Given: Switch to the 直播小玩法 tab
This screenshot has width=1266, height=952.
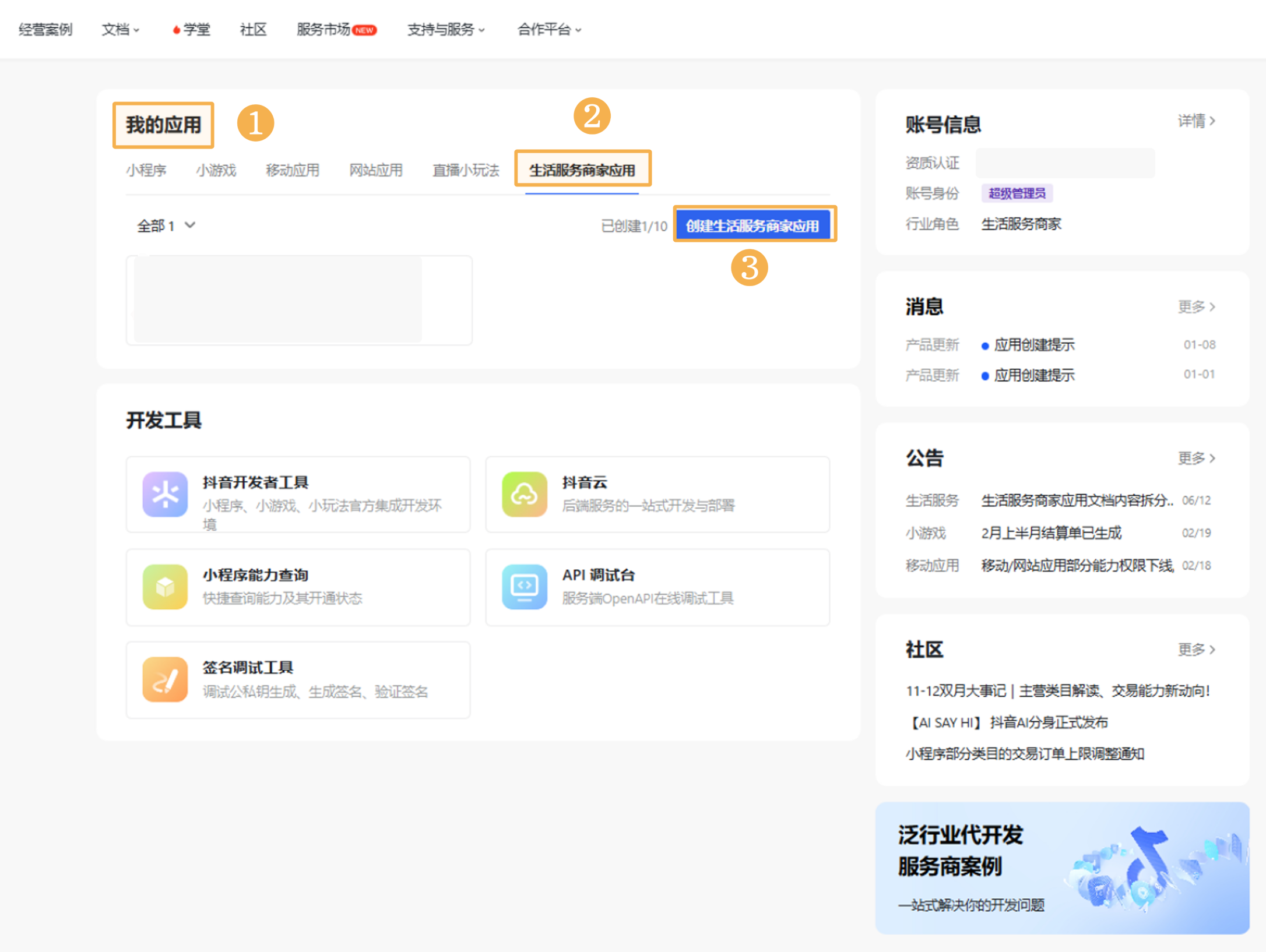Looking at the screenshot, I should (466, 170).
